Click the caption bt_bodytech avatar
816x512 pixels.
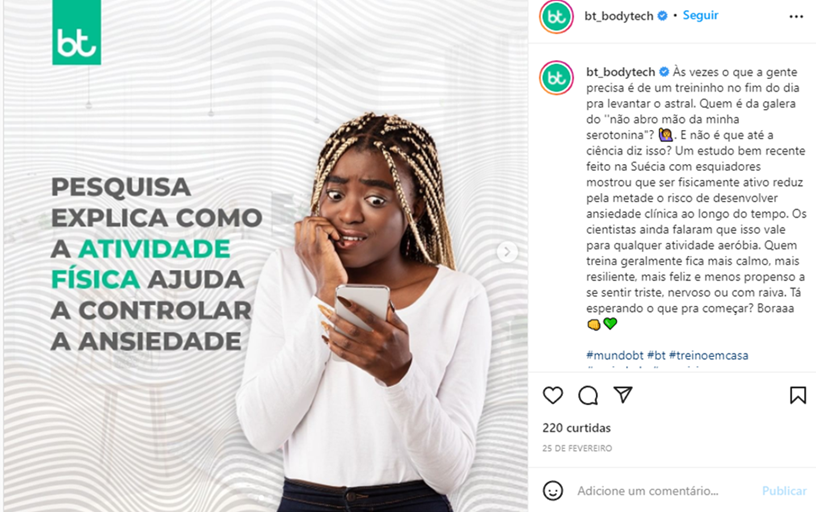point(557,78)
